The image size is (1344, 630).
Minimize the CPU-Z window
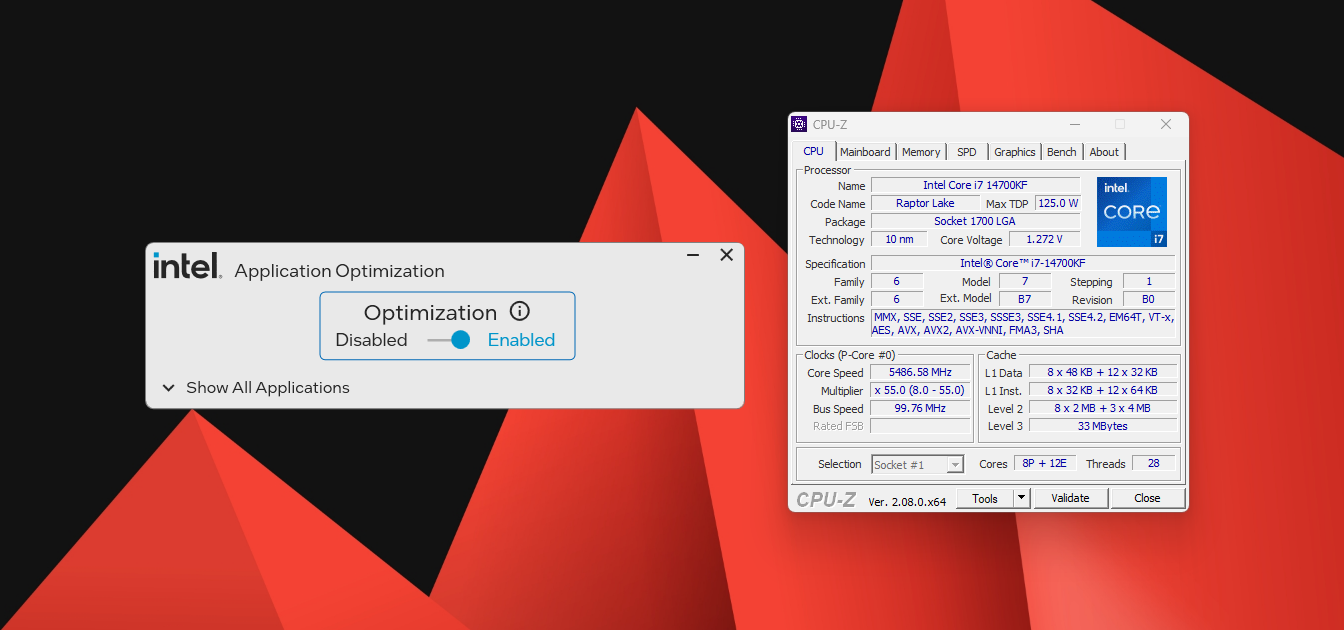1075,124
